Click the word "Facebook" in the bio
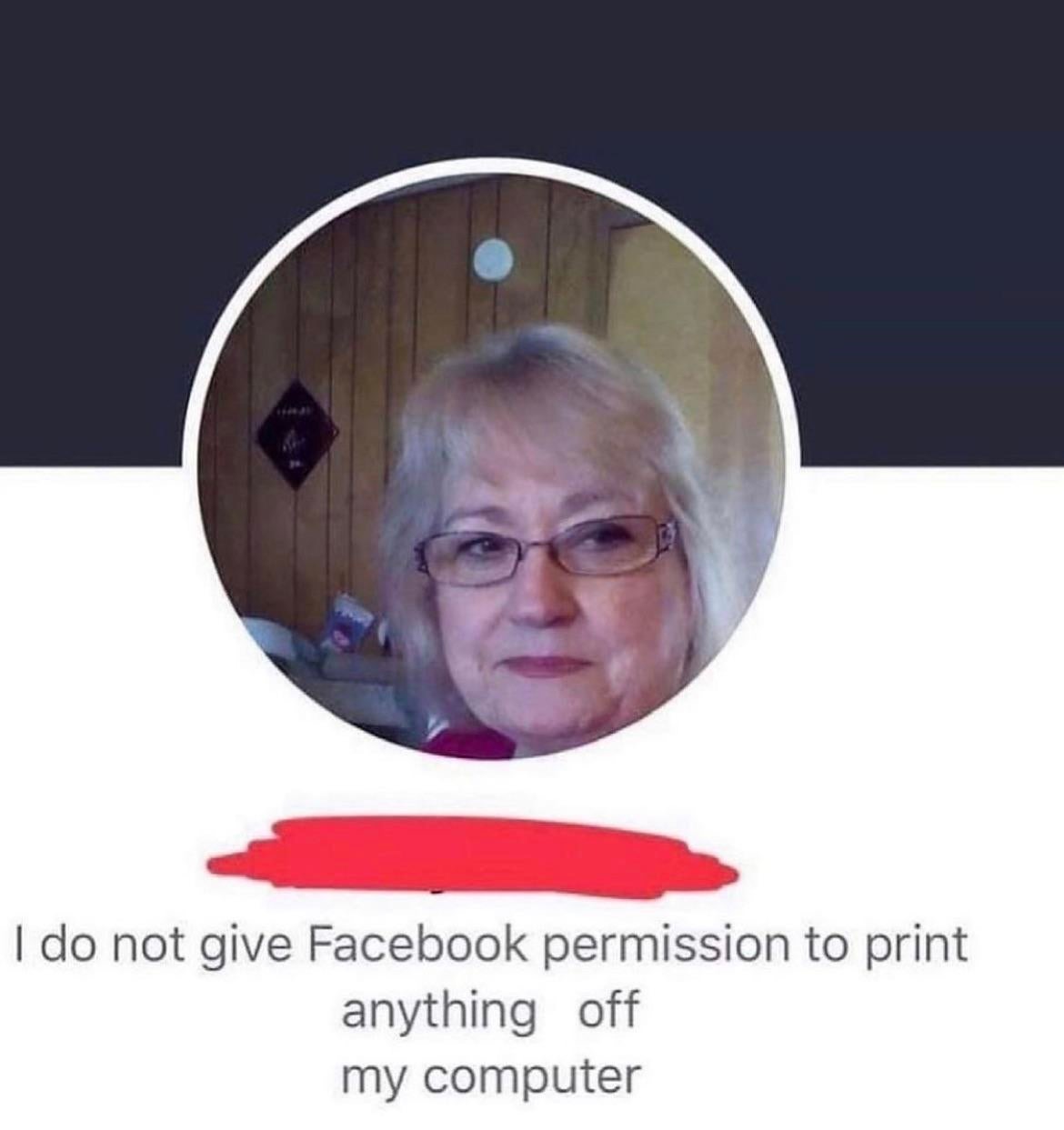This screenshot has width=1064, height=1130. (417, 946)
